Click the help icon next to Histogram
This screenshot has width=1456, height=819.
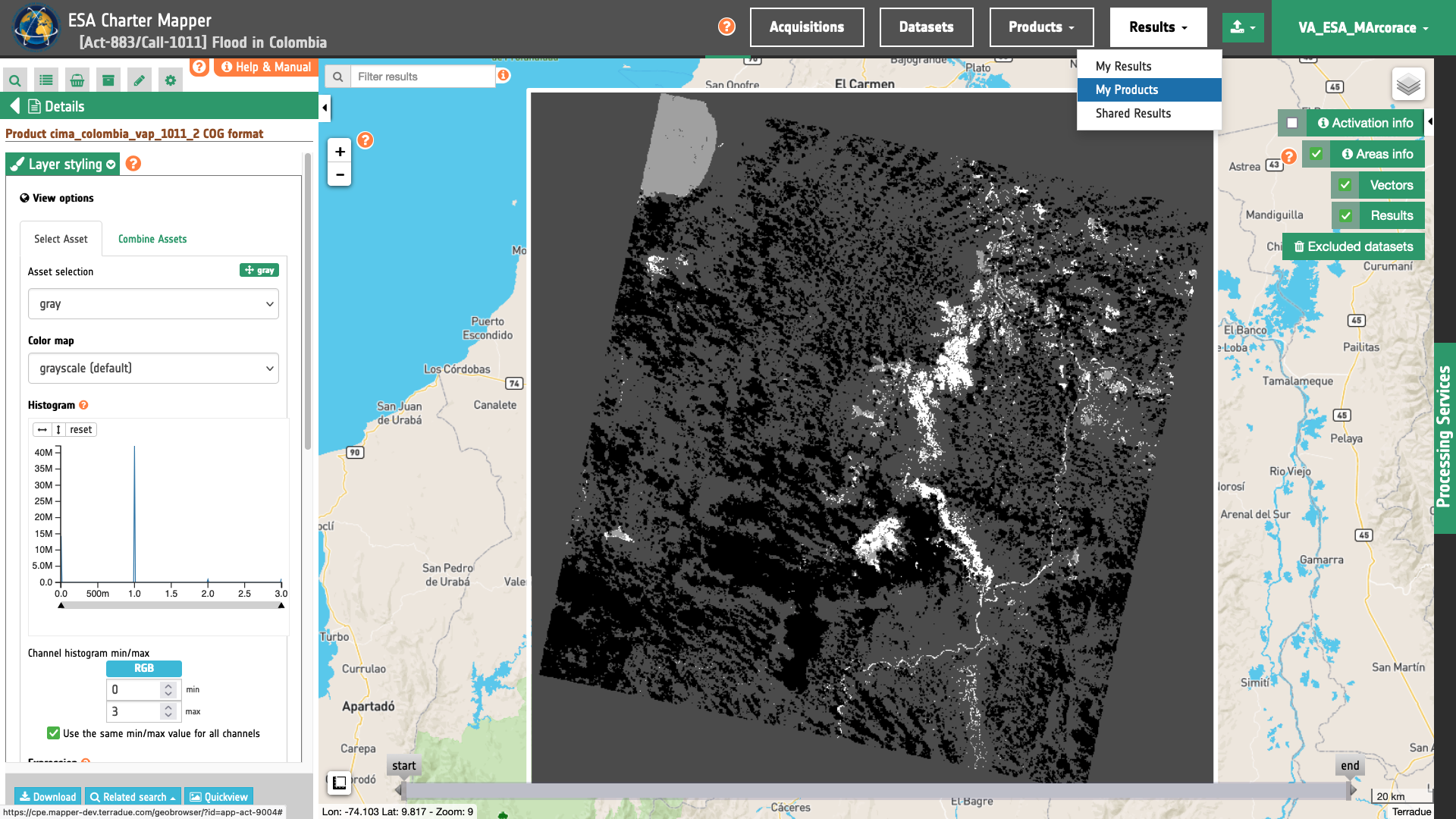point(83,405)
